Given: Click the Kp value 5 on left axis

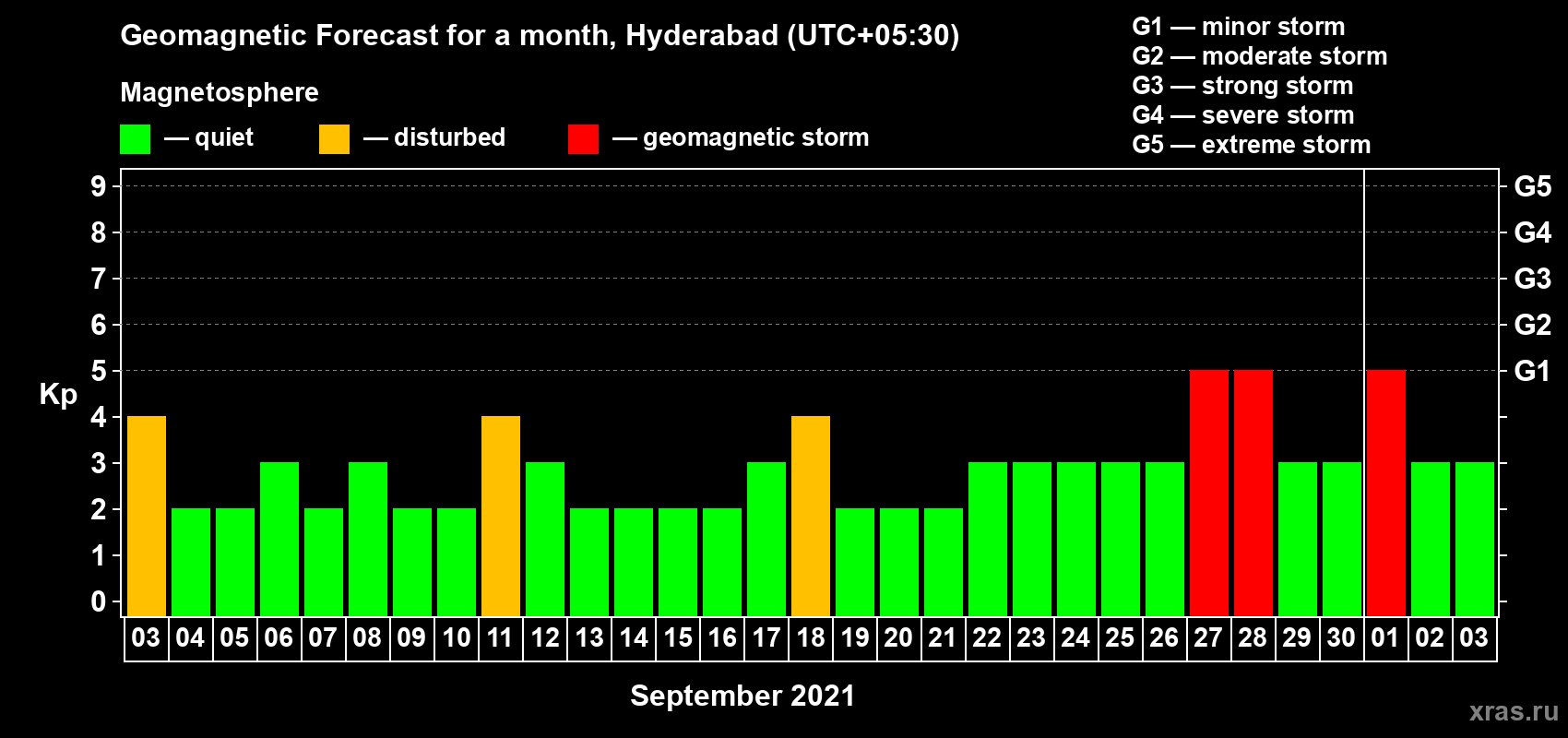Looking at the screenshot, I should pyautogui.click(x=99, y=371).
